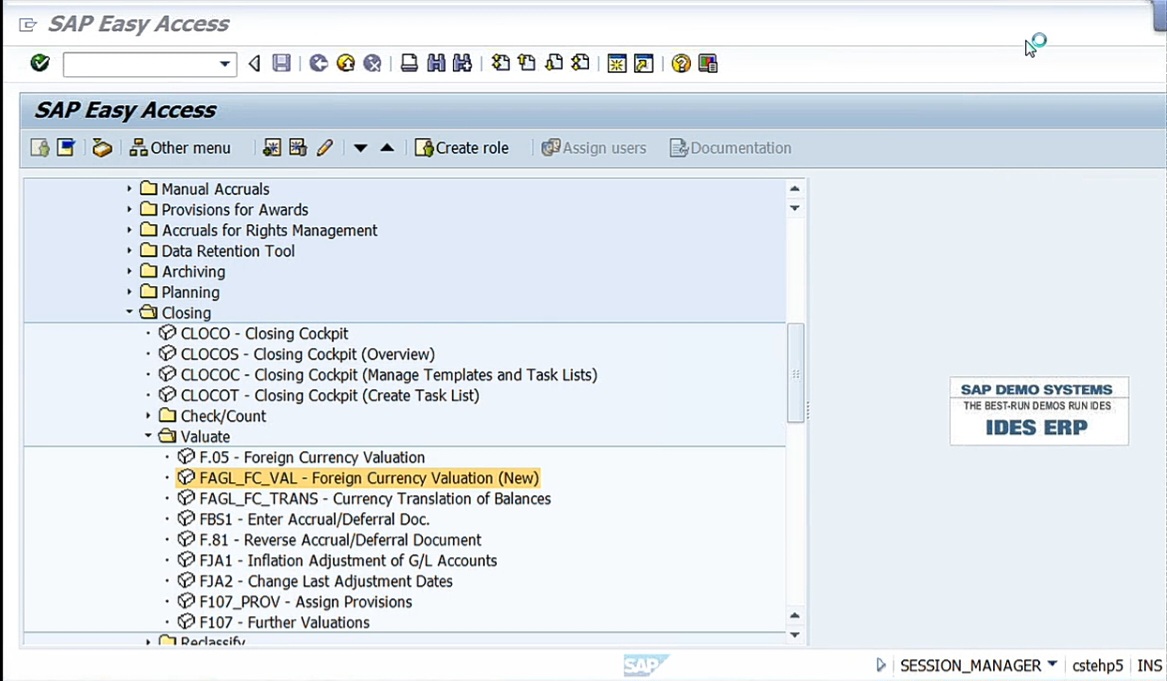
Task: Move favorite down with the down-triangle icon
Action: 360,148
